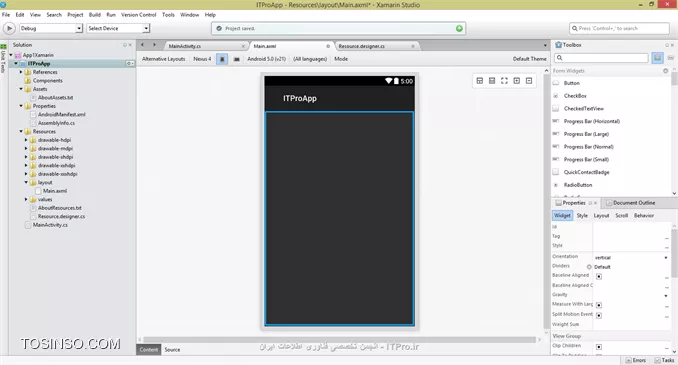The height and width of the screenshot is (365, 678).
Task: Toggle the Clip Children checkbox
Action: point(599,347)
